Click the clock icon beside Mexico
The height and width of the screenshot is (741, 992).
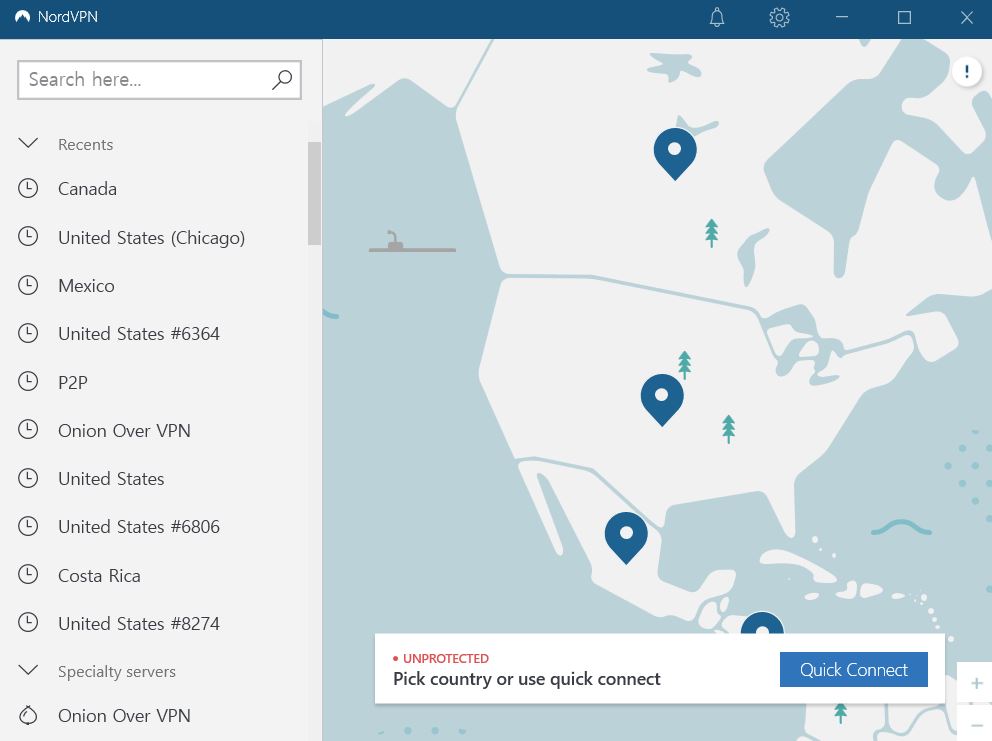point(28,285)
